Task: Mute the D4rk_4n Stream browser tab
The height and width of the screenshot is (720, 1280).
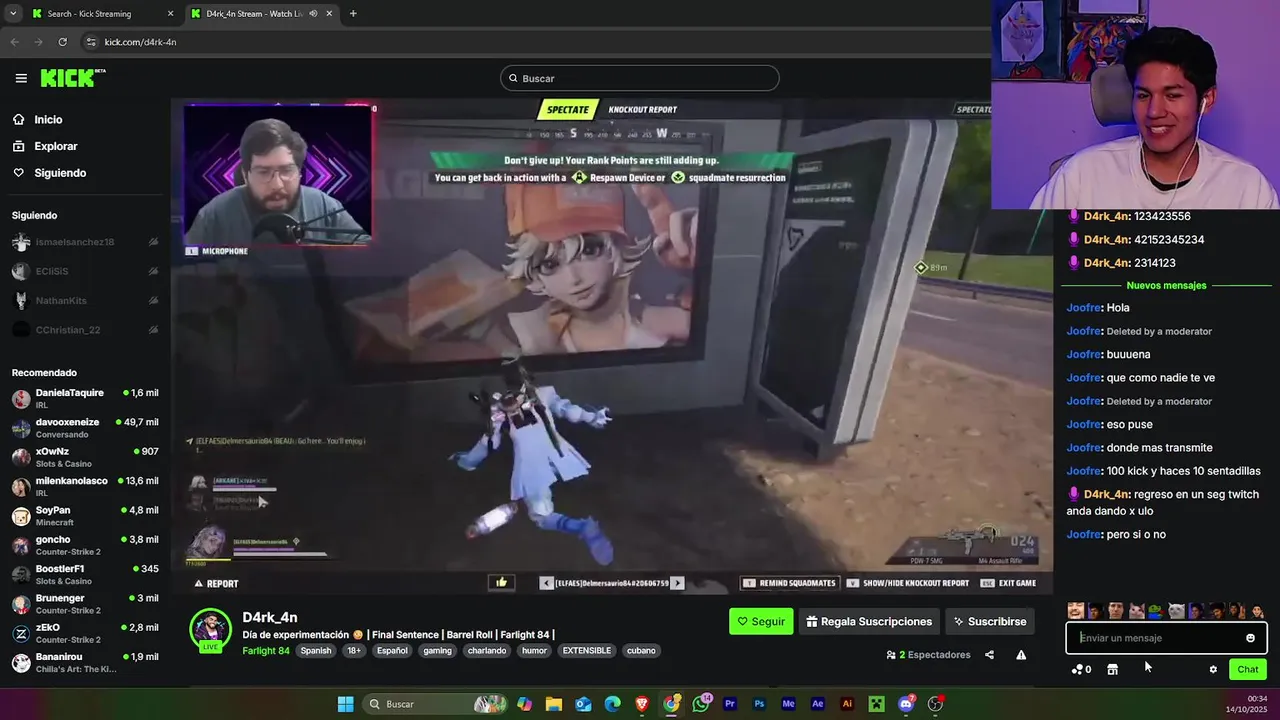Action: pos(313,14)
